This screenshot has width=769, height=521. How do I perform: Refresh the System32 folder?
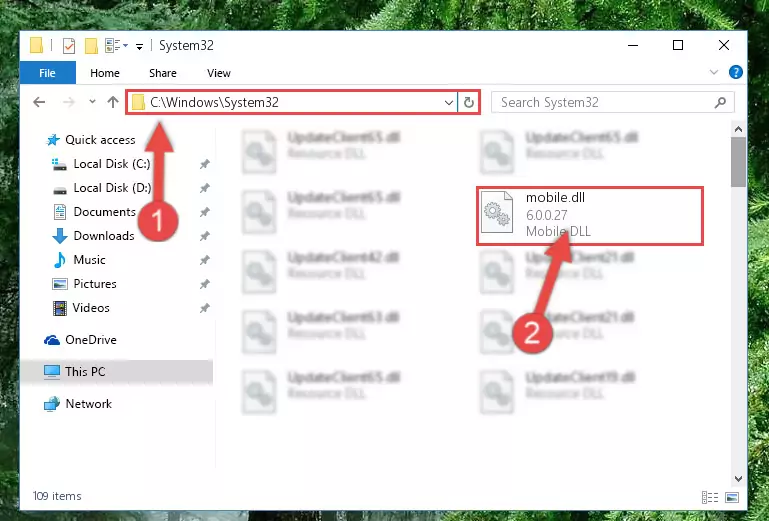(468, 102)
